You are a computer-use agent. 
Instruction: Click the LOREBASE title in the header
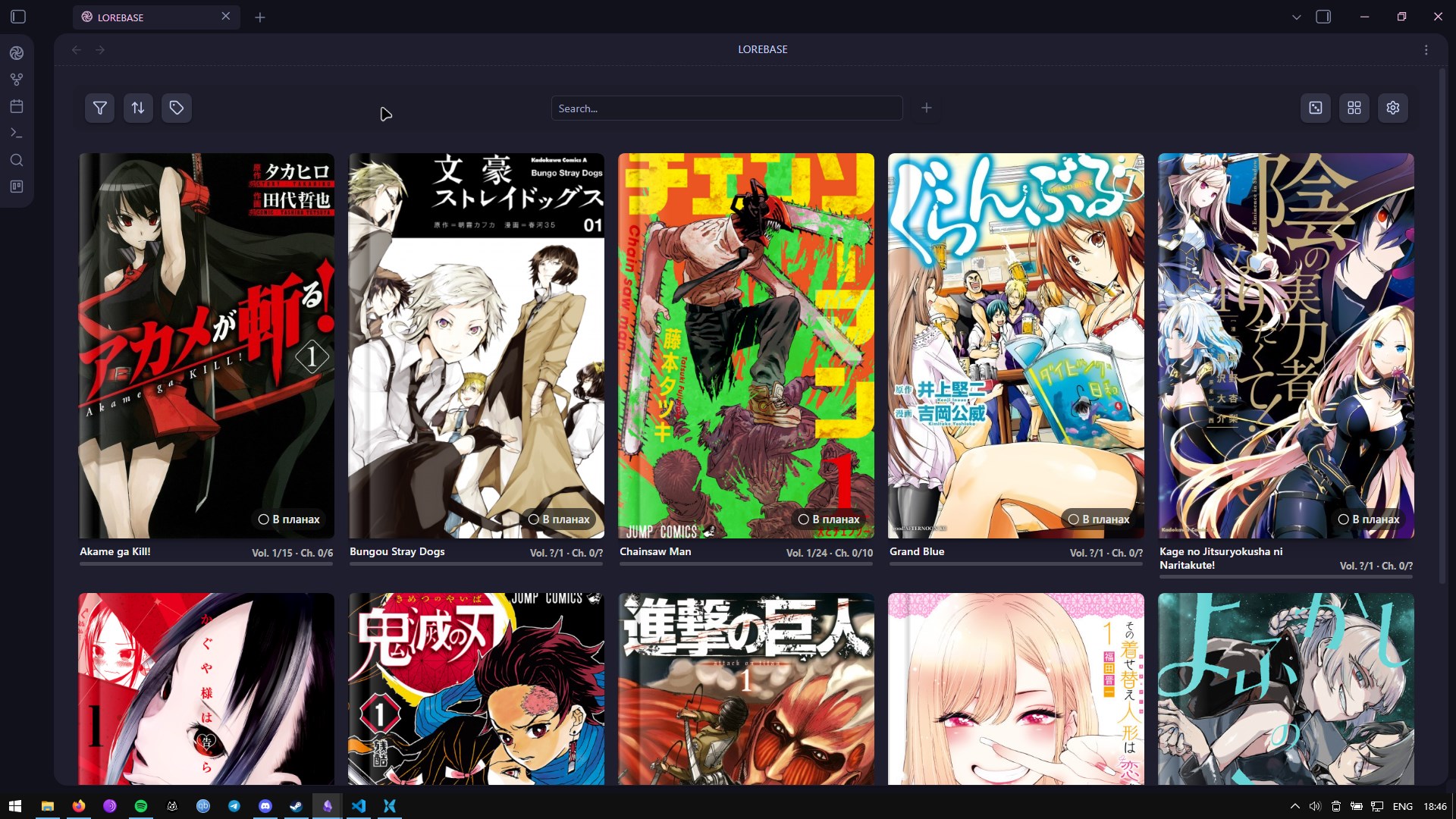tap(763, 49)
